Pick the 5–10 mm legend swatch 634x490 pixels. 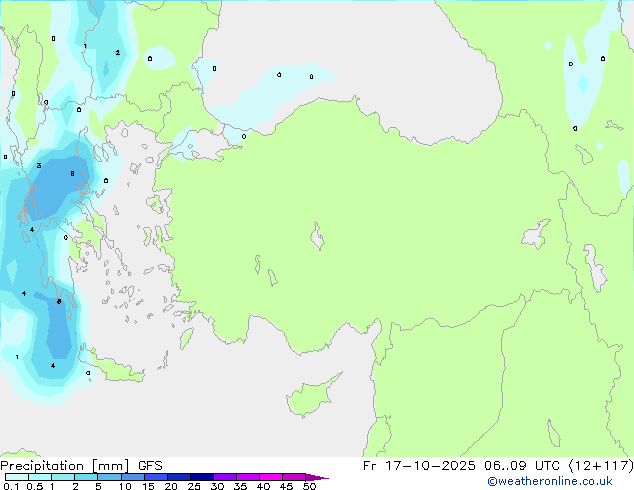coord(109,477)
